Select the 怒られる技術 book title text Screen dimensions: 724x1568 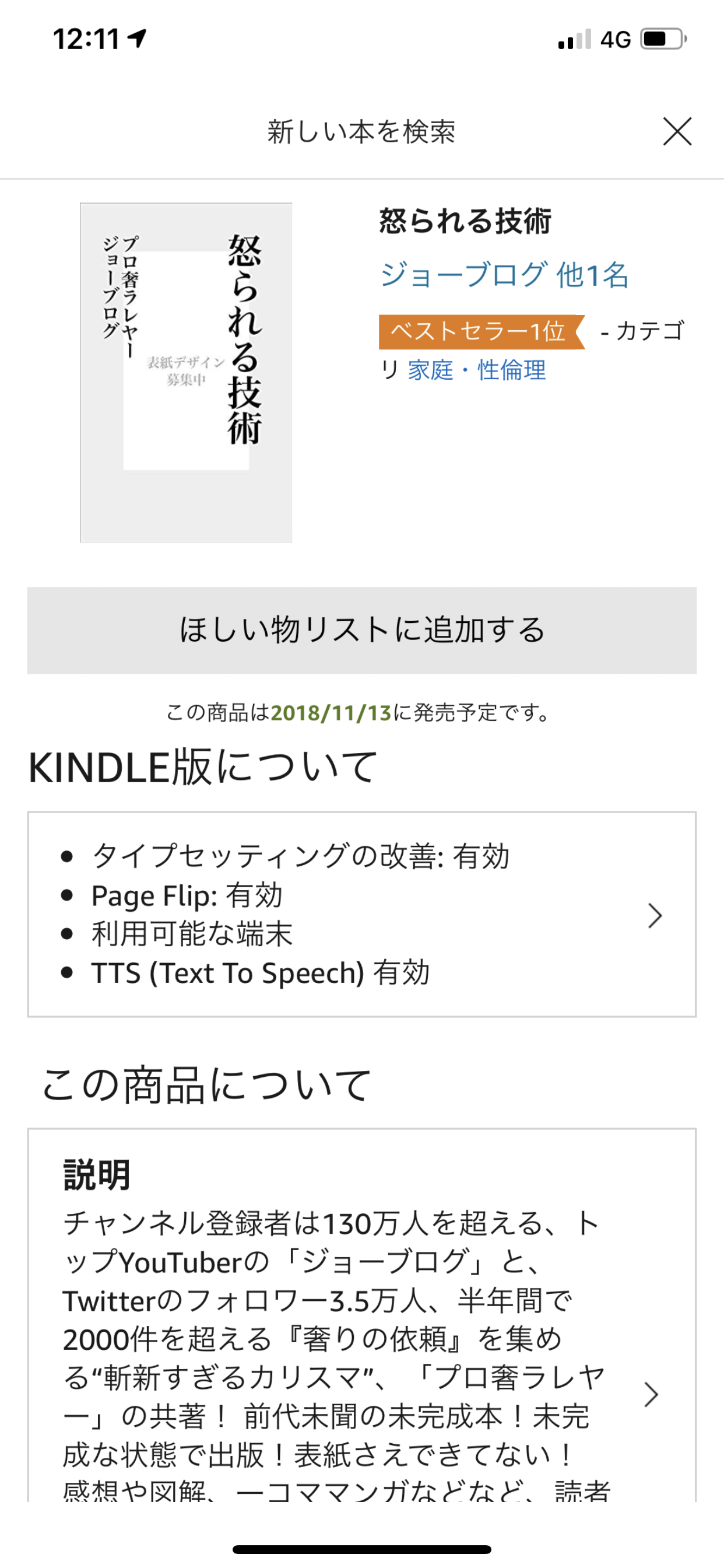[465, 221]
